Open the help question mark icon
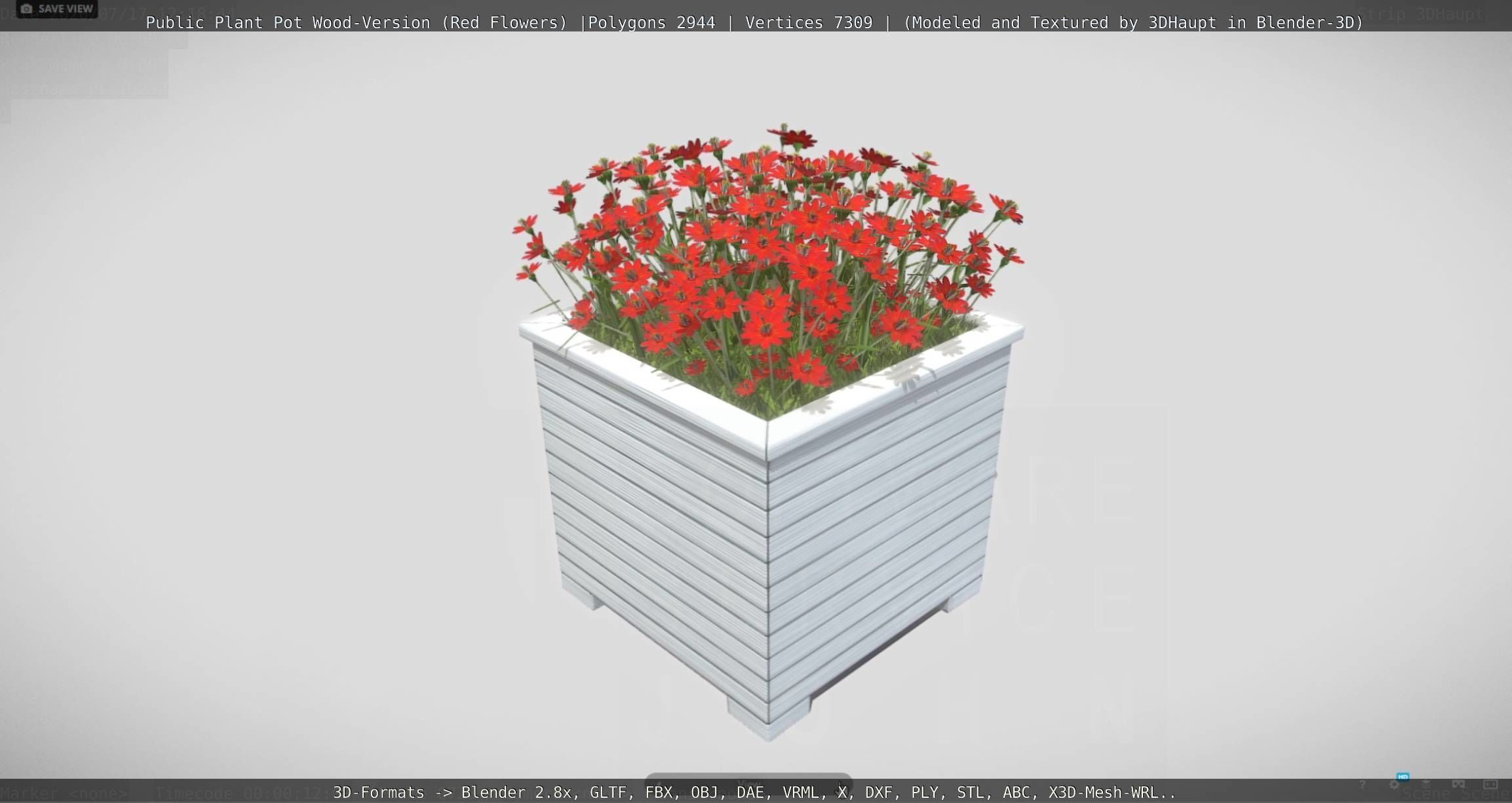 [x=1362, y=785]
